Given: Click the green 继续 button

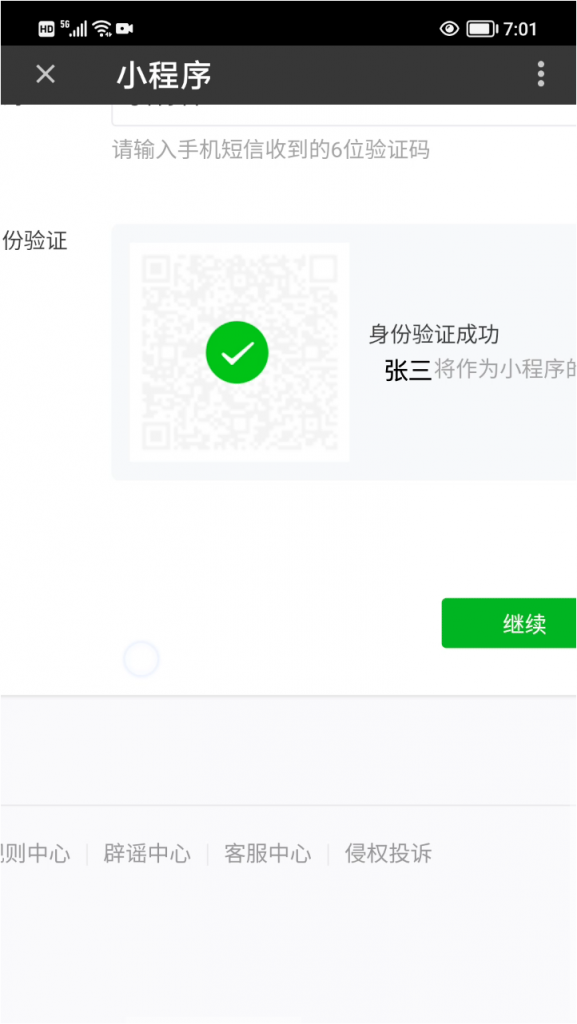Looking at the screenshot, I should [509, 623].
